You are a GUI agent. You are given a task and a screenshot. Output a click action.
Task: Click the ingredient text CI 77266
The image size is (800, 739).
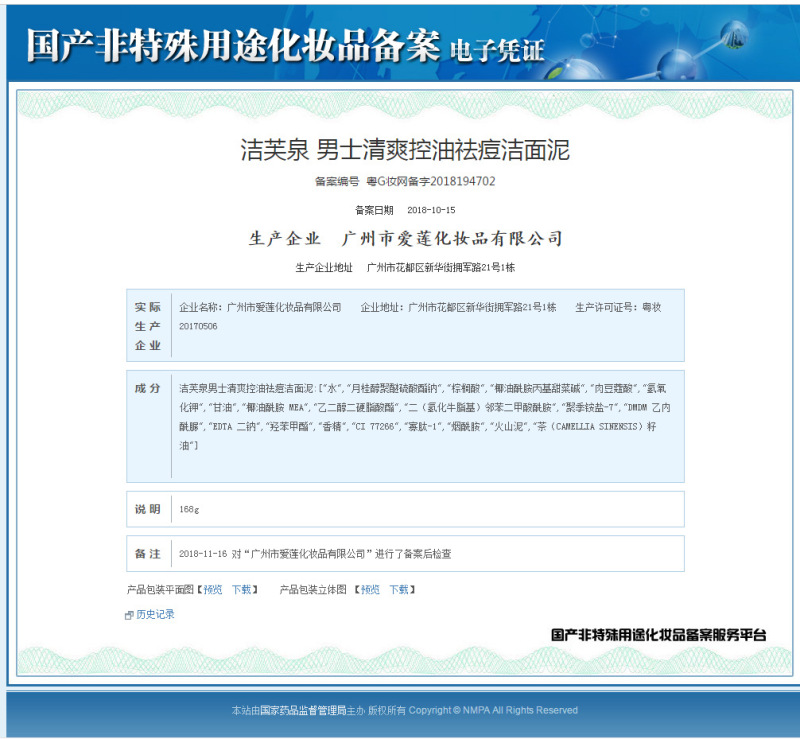tap(377, 427)
